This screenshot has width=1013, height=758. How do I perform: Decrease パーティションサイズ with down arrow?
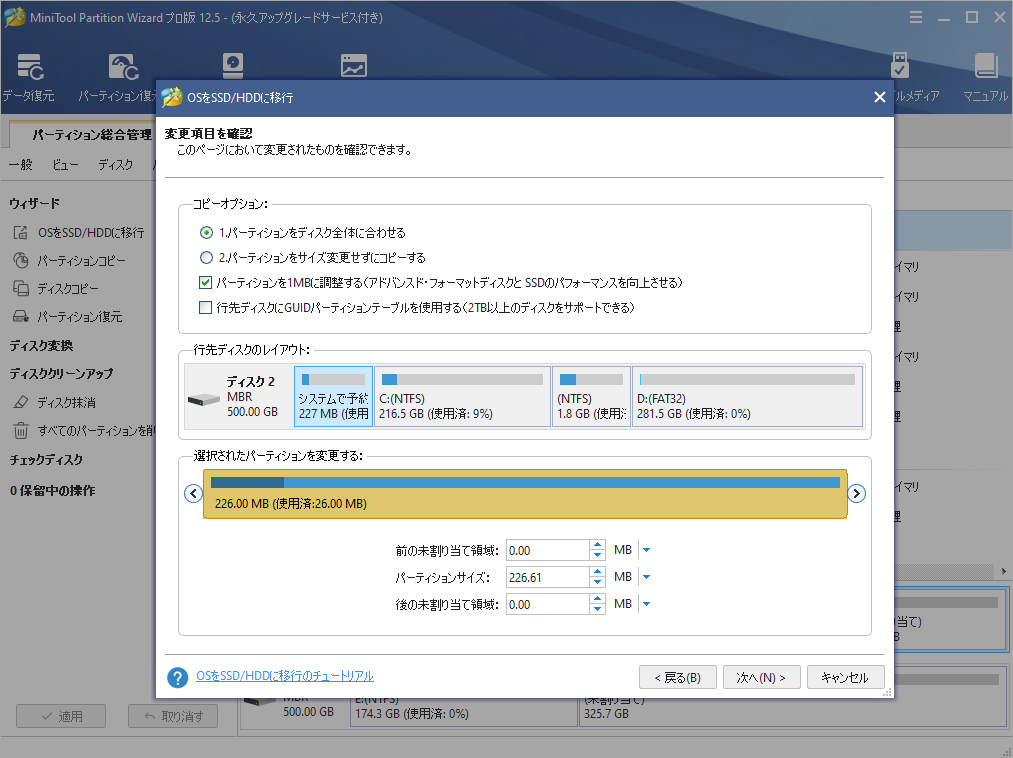598,582
